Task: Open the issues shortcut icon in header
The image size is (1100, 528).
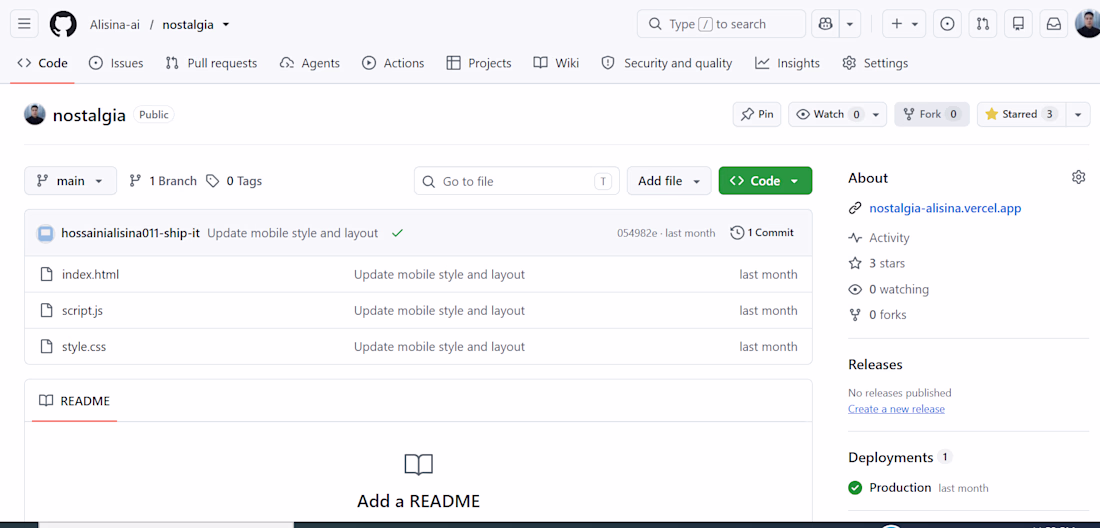Action: click(x=947, y=24)
